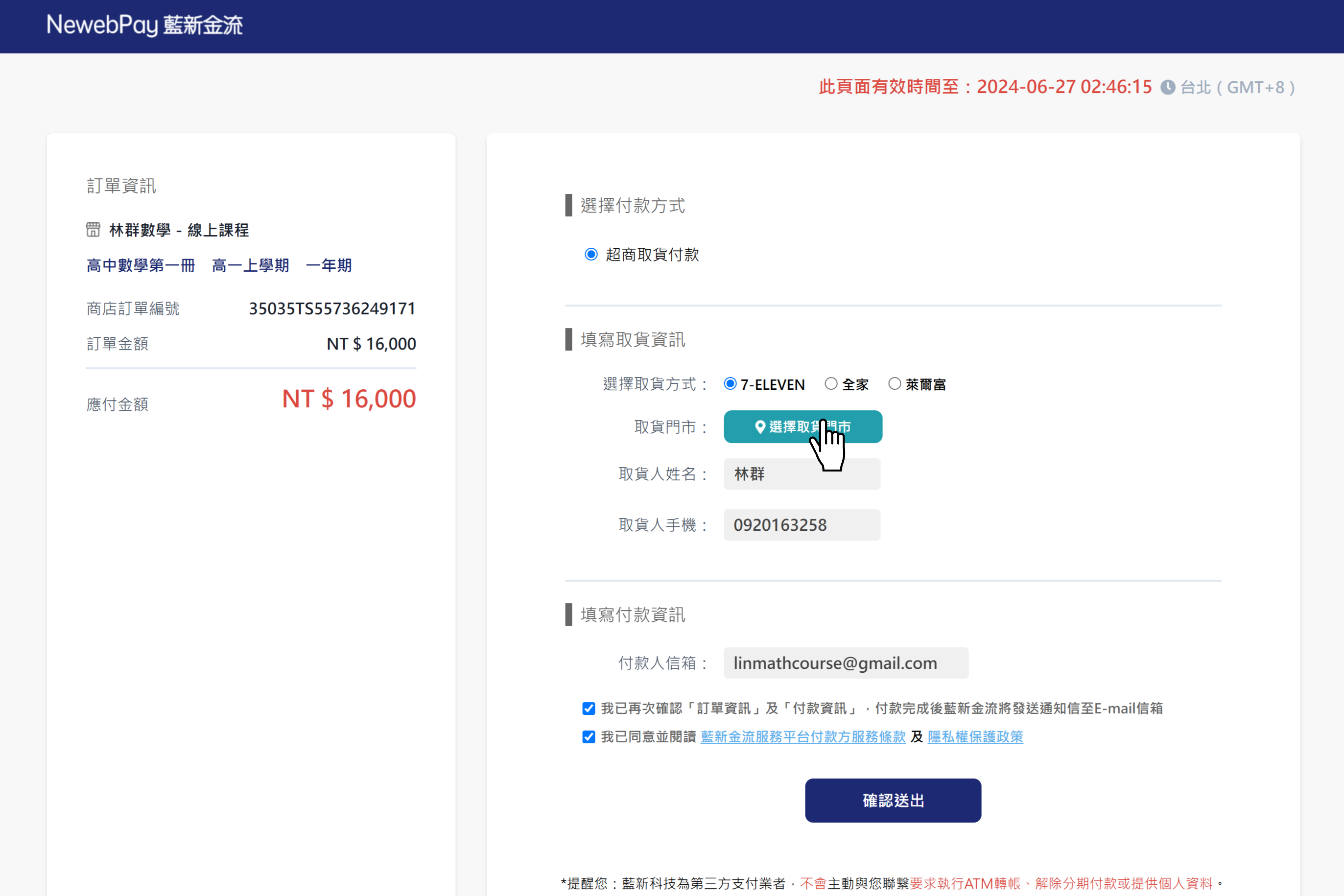Click the 訂單資訊 heading
Viewport: 1344px width, 896px height.
(121, 186)
